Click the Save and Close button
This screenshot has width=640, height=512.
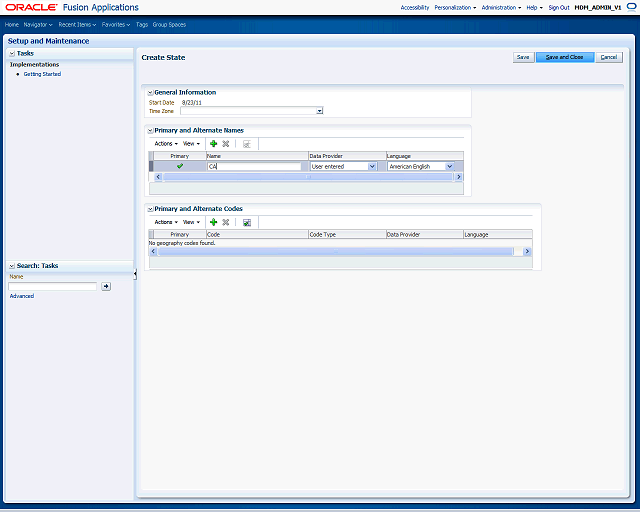pos(564,57)
